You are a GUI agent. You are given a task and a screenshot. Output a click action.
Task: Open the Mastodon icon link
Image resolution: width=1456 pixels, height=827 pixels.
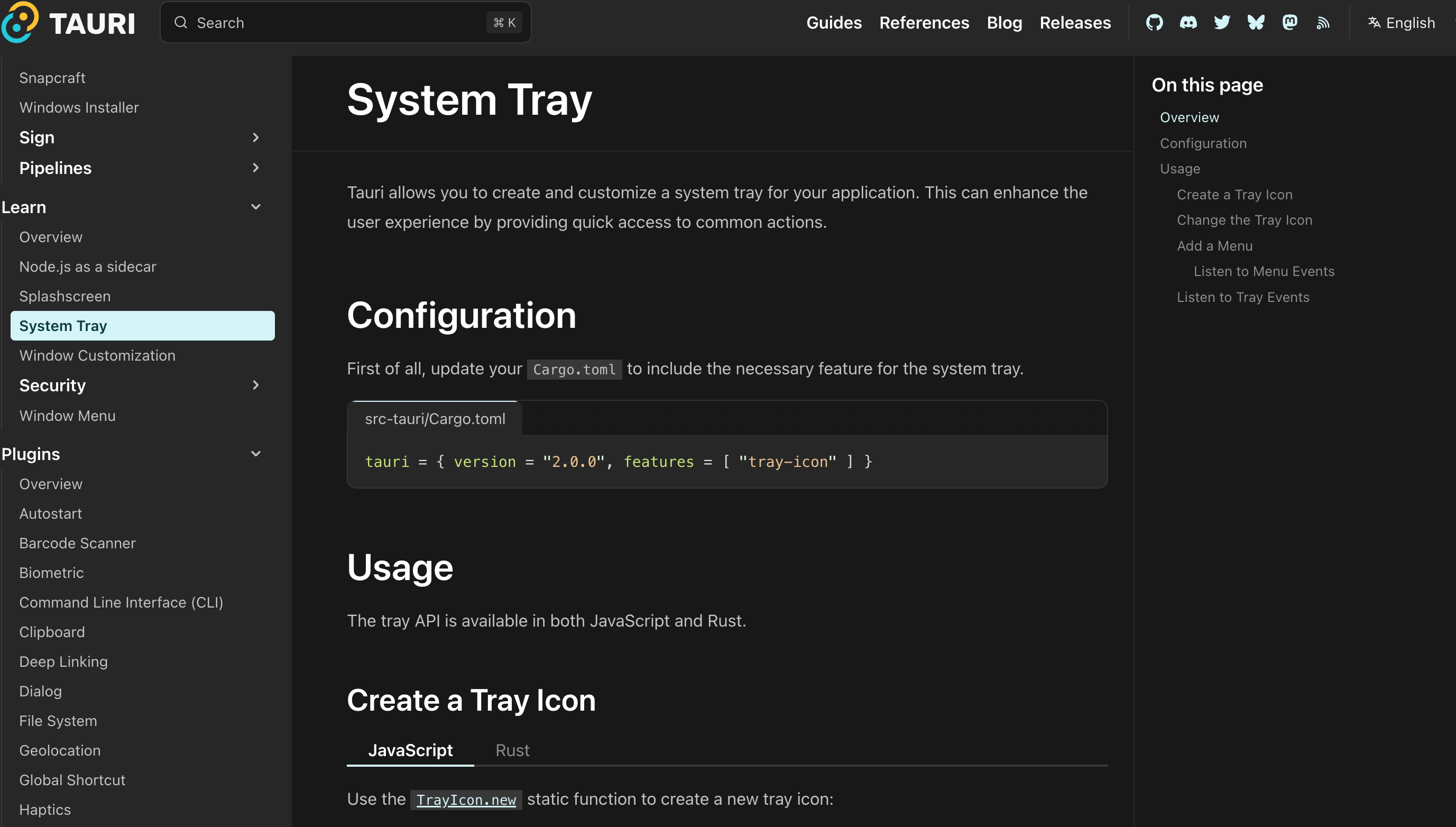pos(1289,23)
